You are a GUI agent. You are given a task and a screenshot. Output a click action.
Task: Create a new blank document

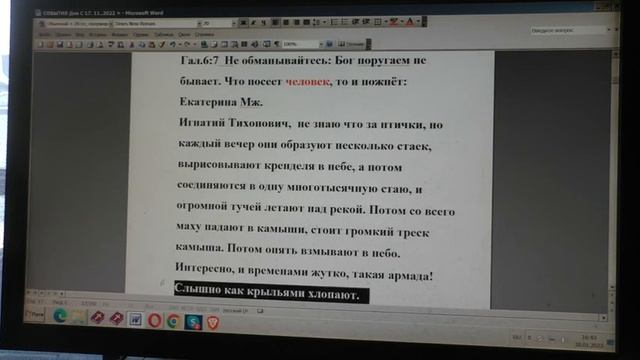click(x=40, y=44)
